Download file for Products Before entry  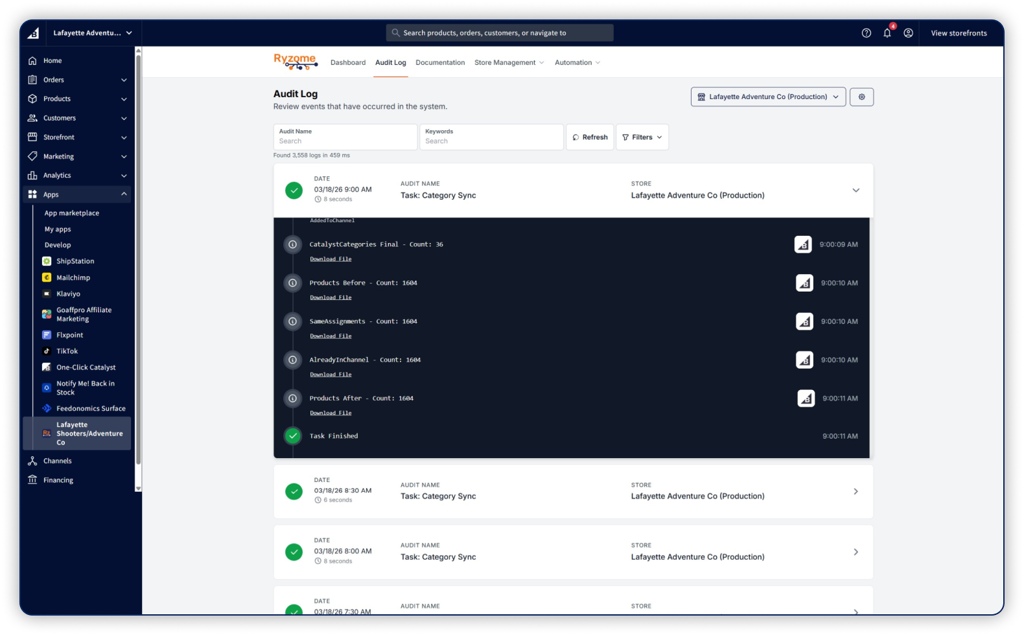330,297
